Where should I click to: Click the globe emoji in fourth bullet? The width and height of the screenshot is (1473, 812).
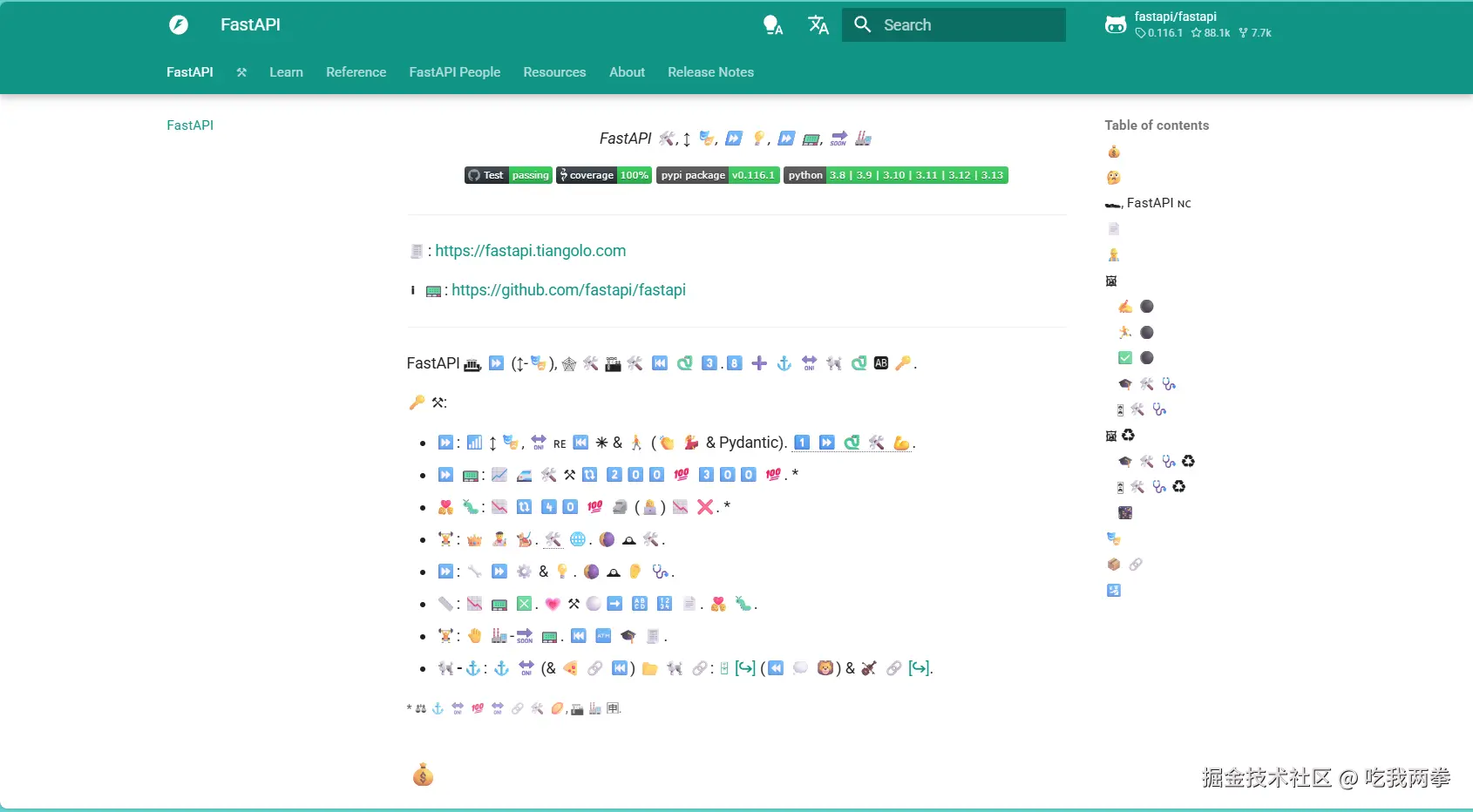(577, 539)
